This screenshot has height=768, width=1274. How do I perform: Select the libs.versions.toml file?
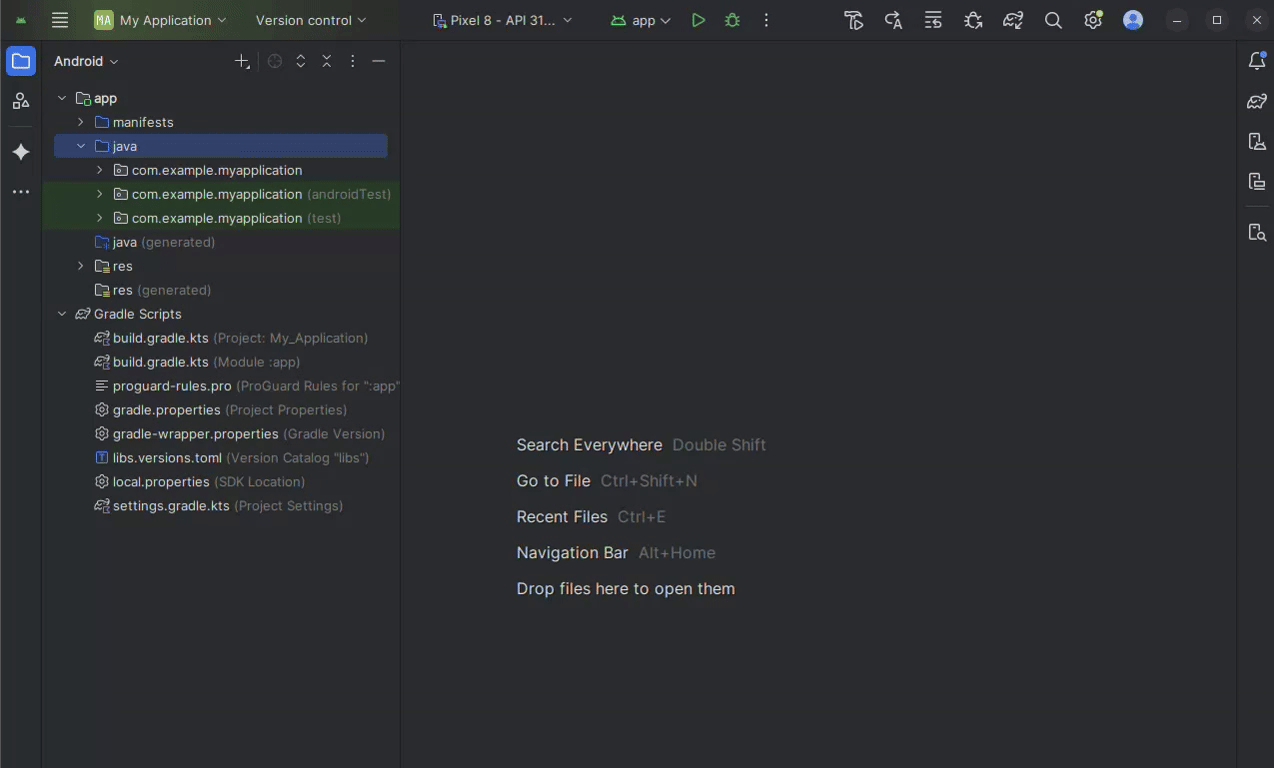(167, 458)
